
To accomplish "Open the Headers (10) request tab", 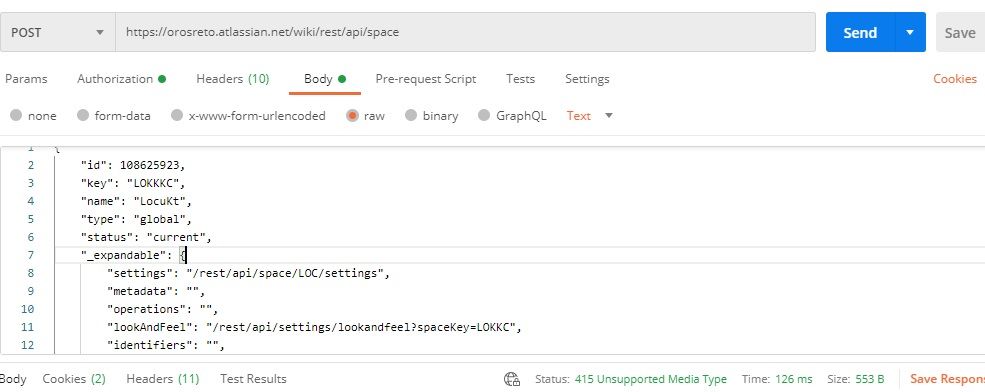I will (232, 79).
